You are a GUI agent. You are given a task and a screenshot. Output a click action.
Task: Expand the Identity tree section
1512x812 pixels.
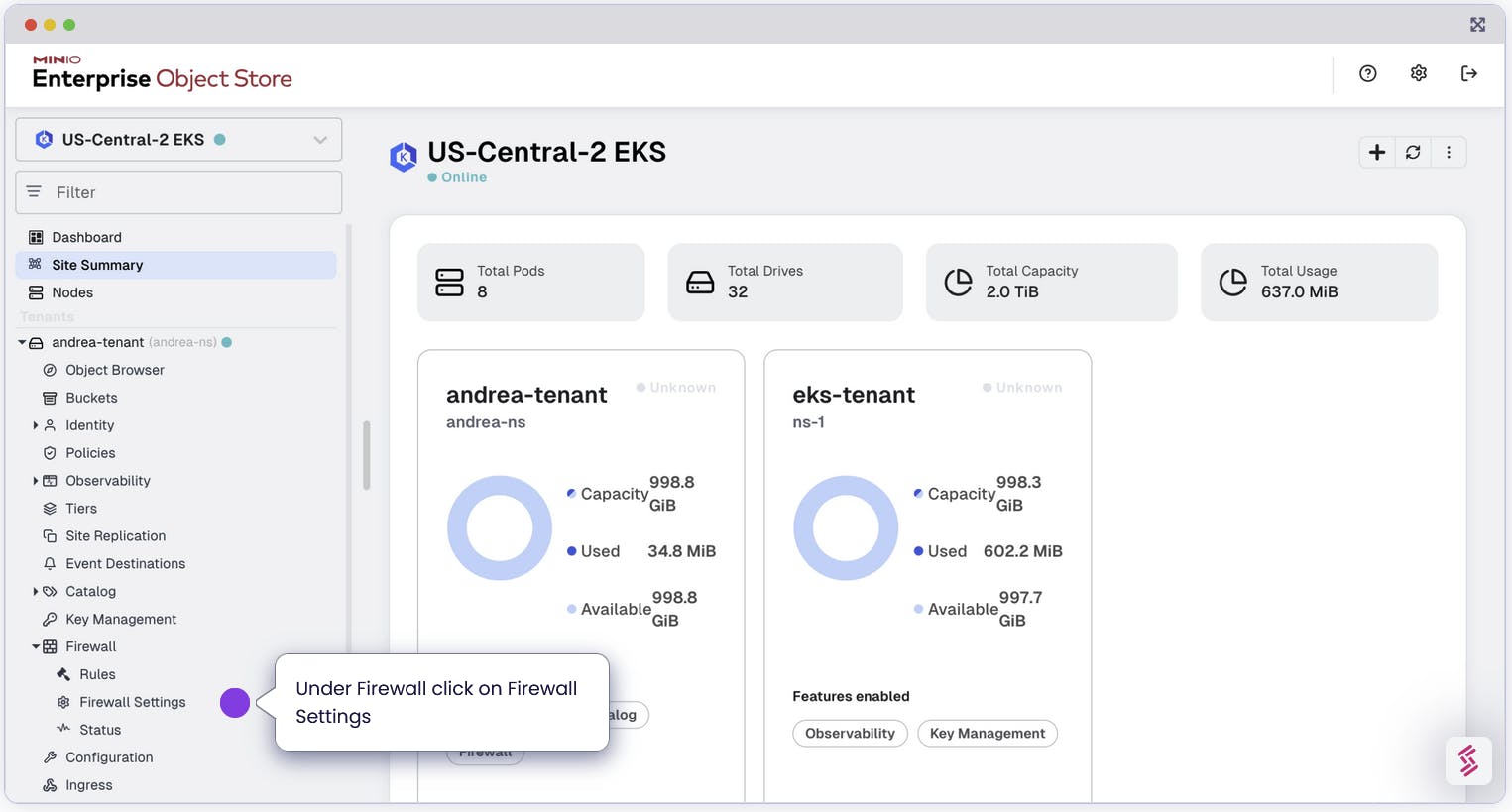pyautogui.click(x=36, y=425)
